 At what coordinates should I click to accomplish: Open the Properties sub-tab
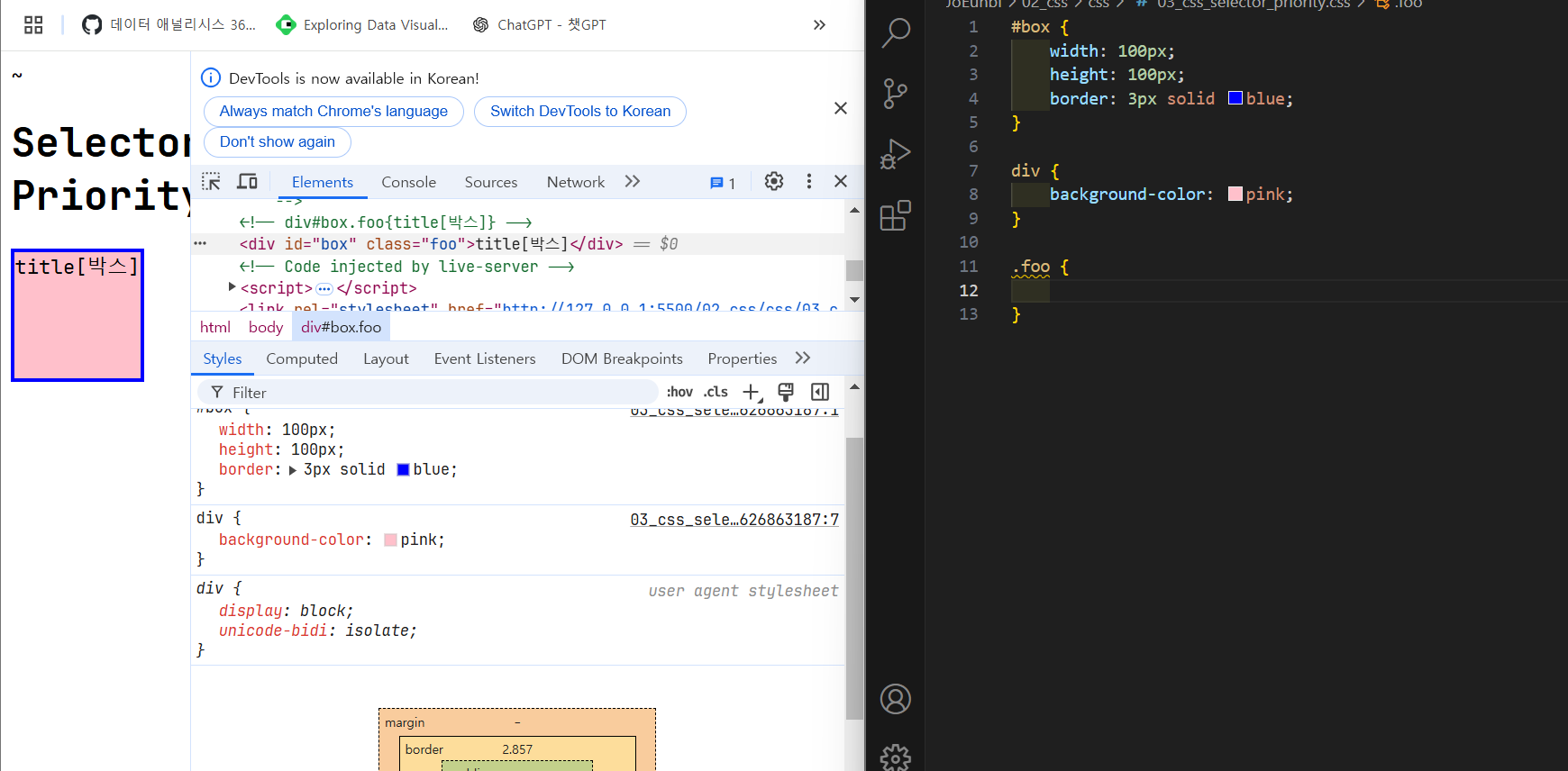click(x=743, y=359)
